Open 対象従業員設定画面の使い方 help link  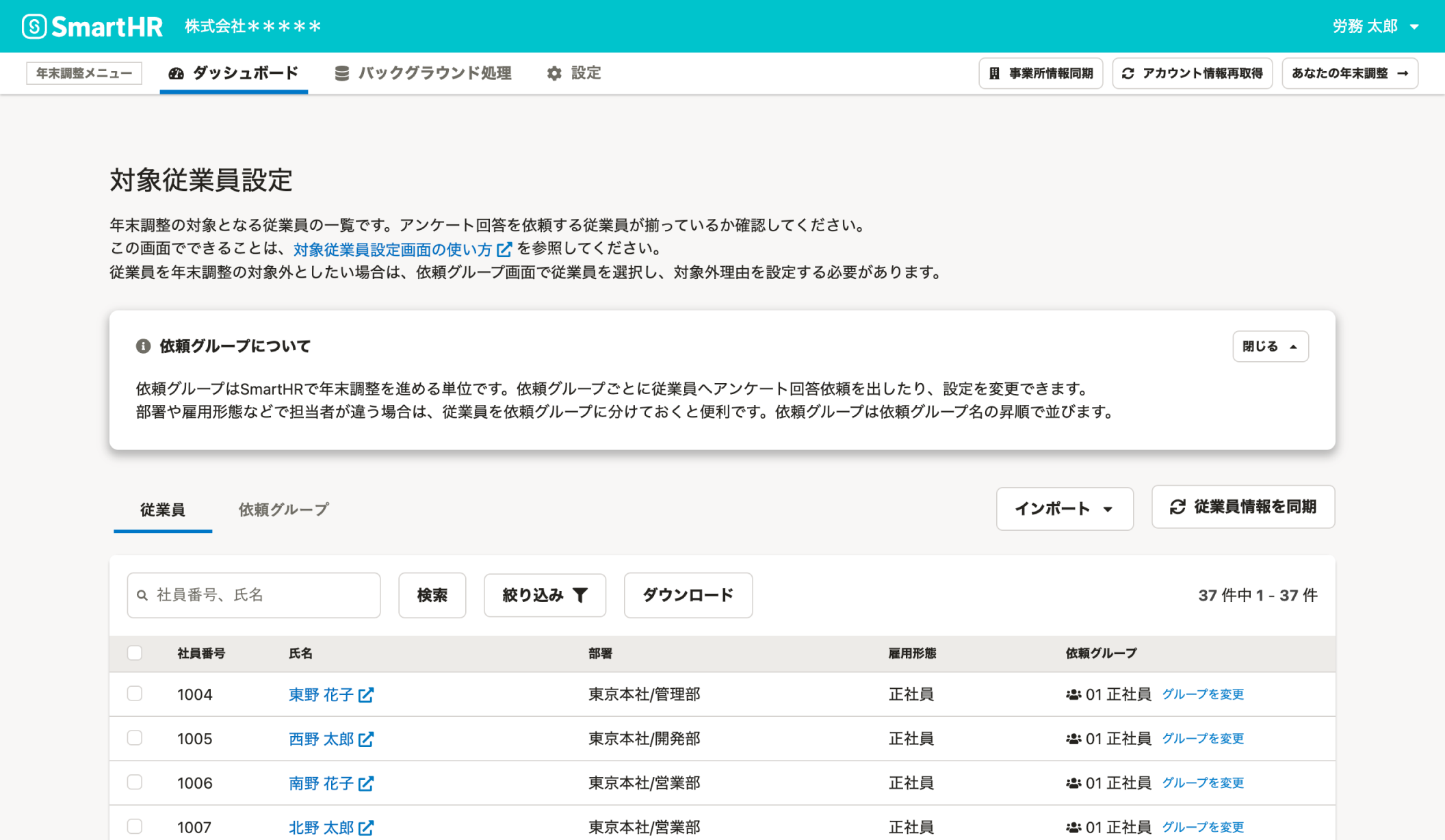pyautogui.click(x=402, y=249)
